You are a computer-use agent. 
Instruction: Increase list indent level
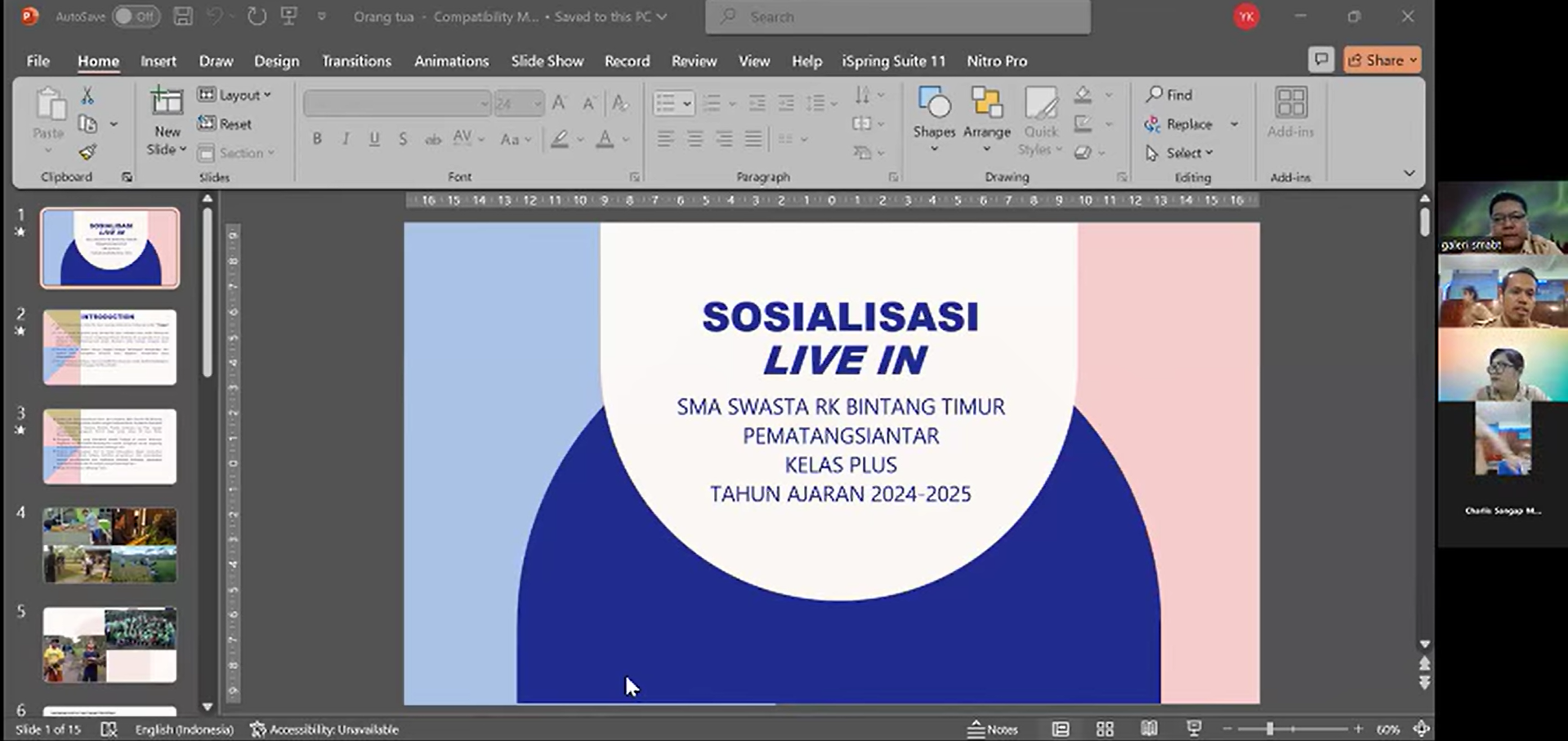(x=786, y=103)
